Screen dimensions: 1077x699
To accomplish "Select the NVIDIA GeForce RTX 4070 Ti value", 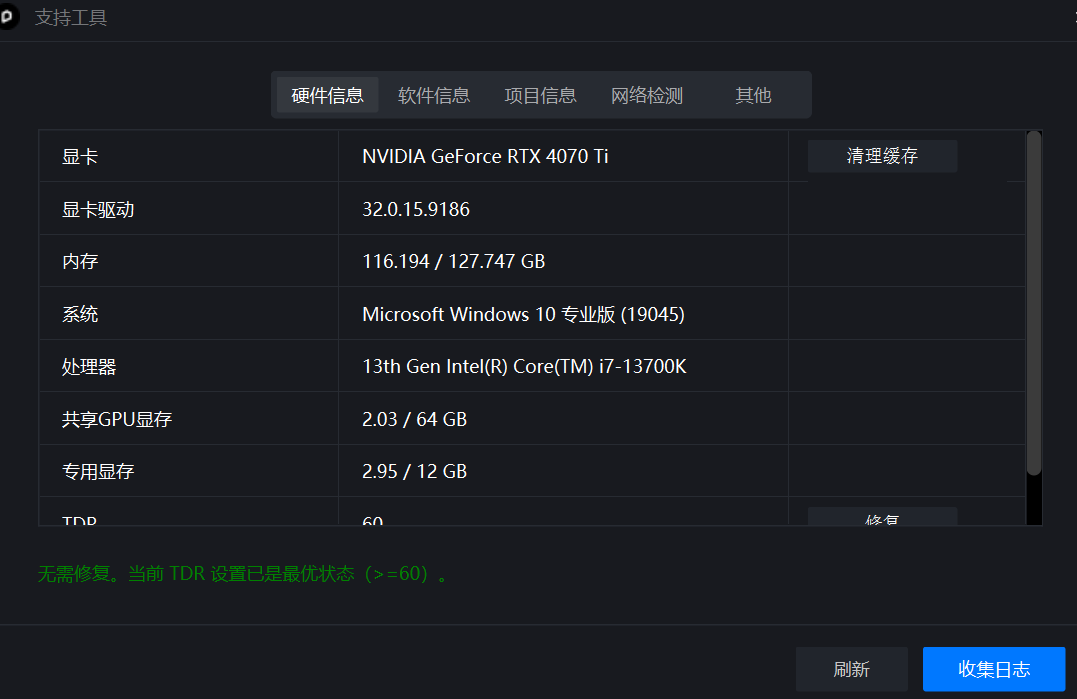I will coord(485,156).
